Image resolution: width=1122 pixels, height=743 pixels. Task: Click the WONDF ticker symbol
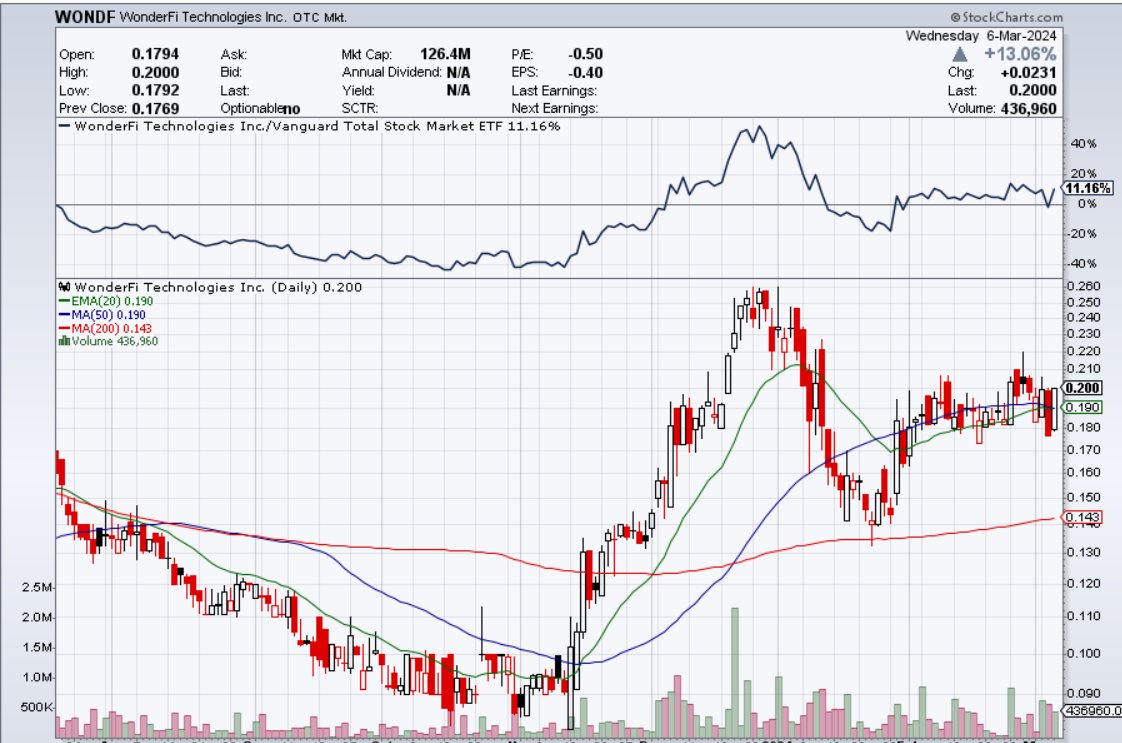[x=84, y=16]
